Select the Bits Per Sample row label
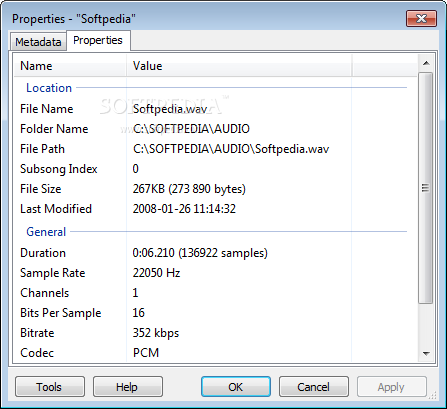Image resolution: width=447 pixels, height=409 pixels. tap(61, 313)
